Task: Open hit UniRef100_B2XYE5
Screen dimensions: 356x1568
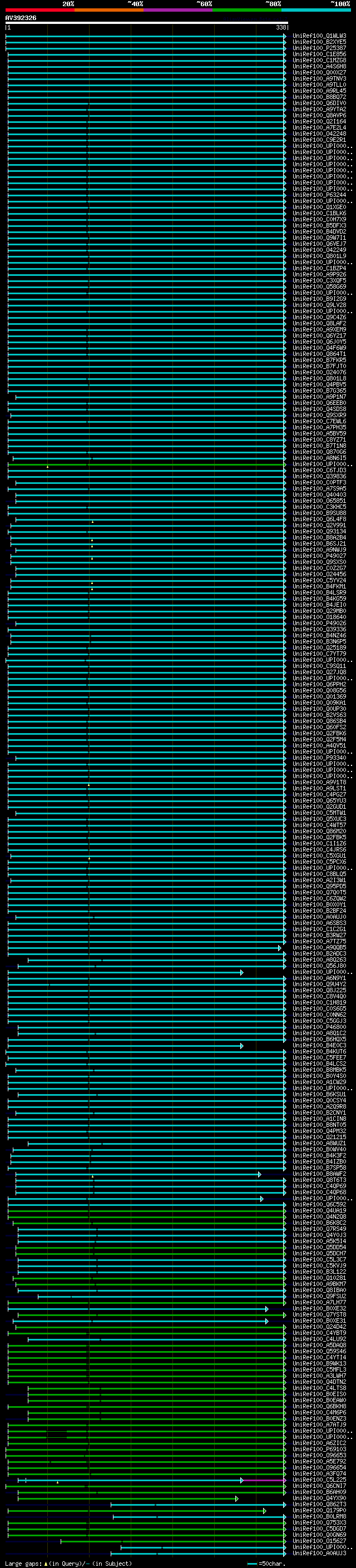Action: pyautogui.click(x=319, y=42)
